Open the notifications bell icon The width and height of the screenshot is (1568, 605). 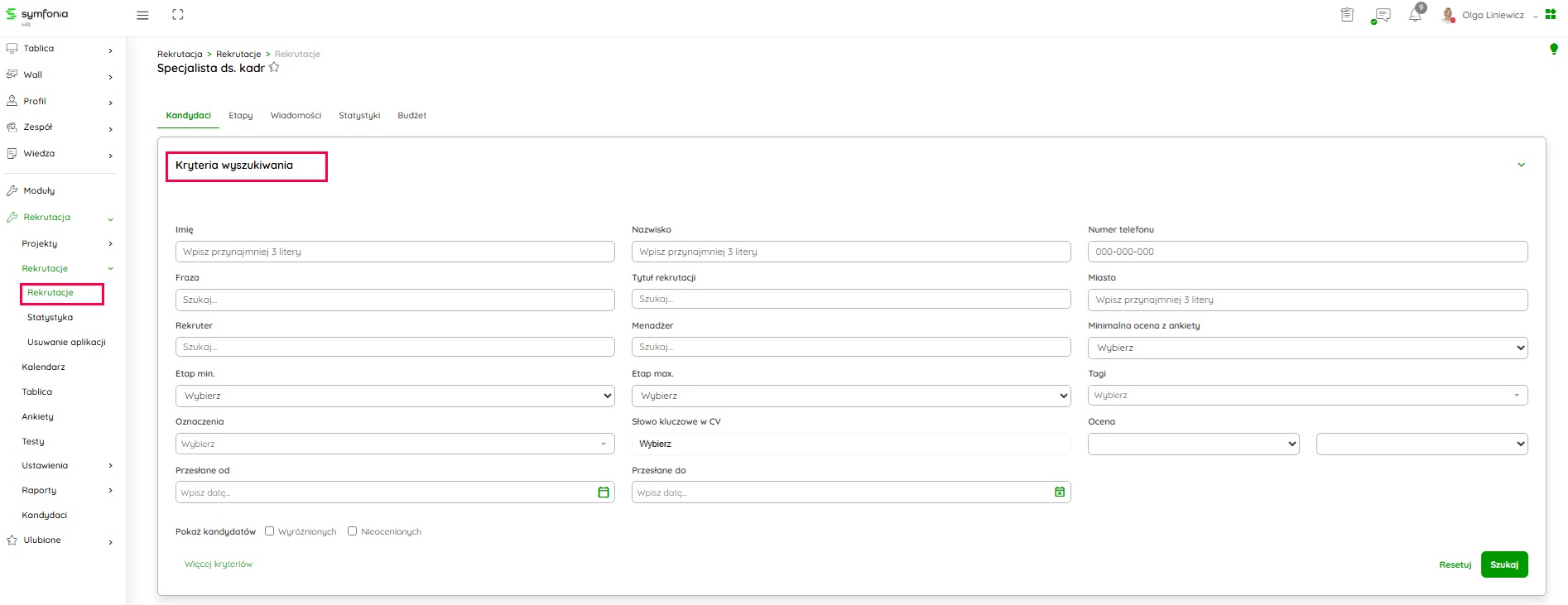click(1415, 16)
